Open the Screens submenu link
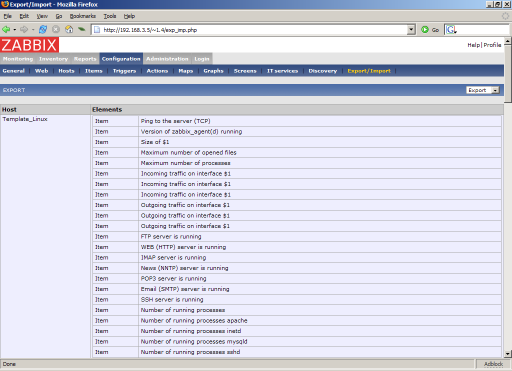The height and width of the screenshot is (371, 512). (245, 71)
